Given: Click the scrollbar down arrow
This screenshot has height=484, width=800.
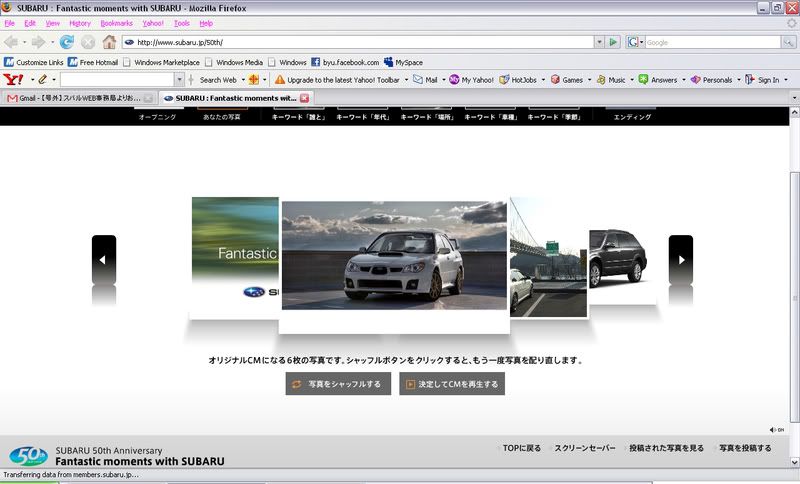Looking at the screenshot, I should point(794,462).
